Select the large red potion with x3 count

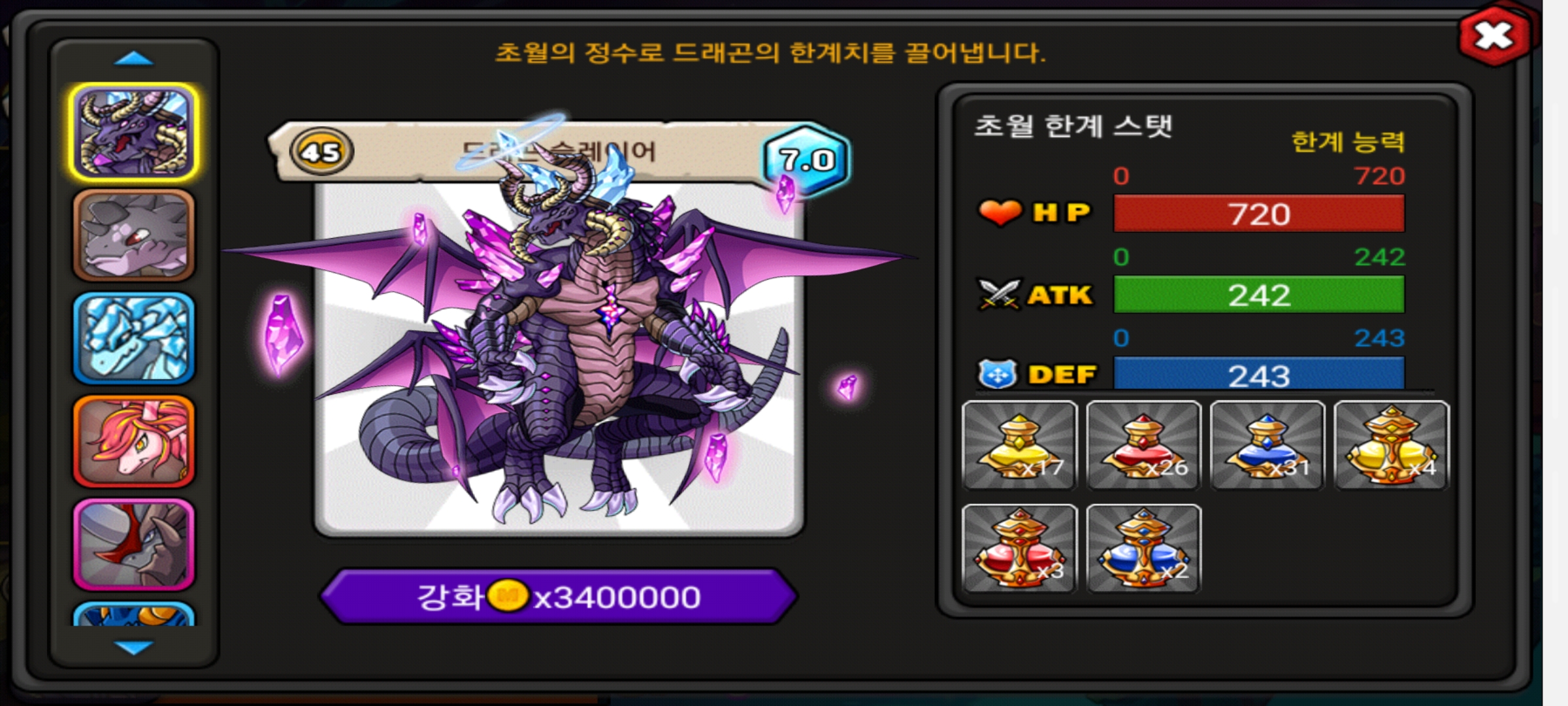[1020, 548]
